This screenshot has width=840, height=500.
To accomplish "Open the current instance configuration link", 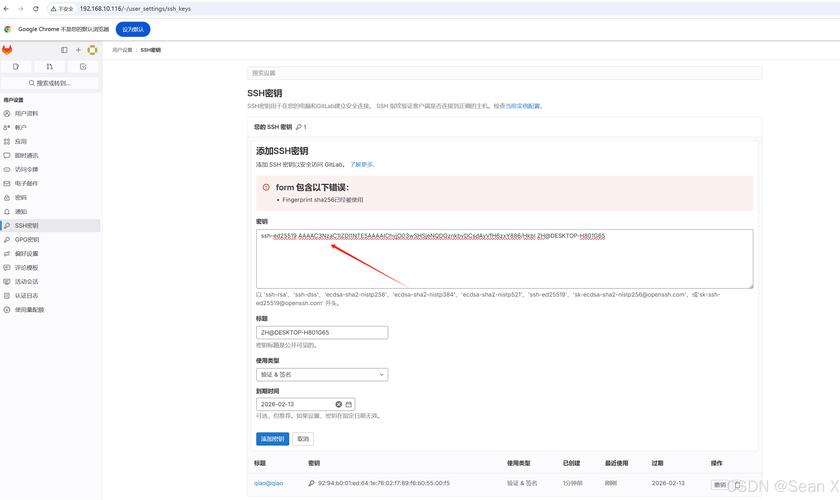I will 523,106.
